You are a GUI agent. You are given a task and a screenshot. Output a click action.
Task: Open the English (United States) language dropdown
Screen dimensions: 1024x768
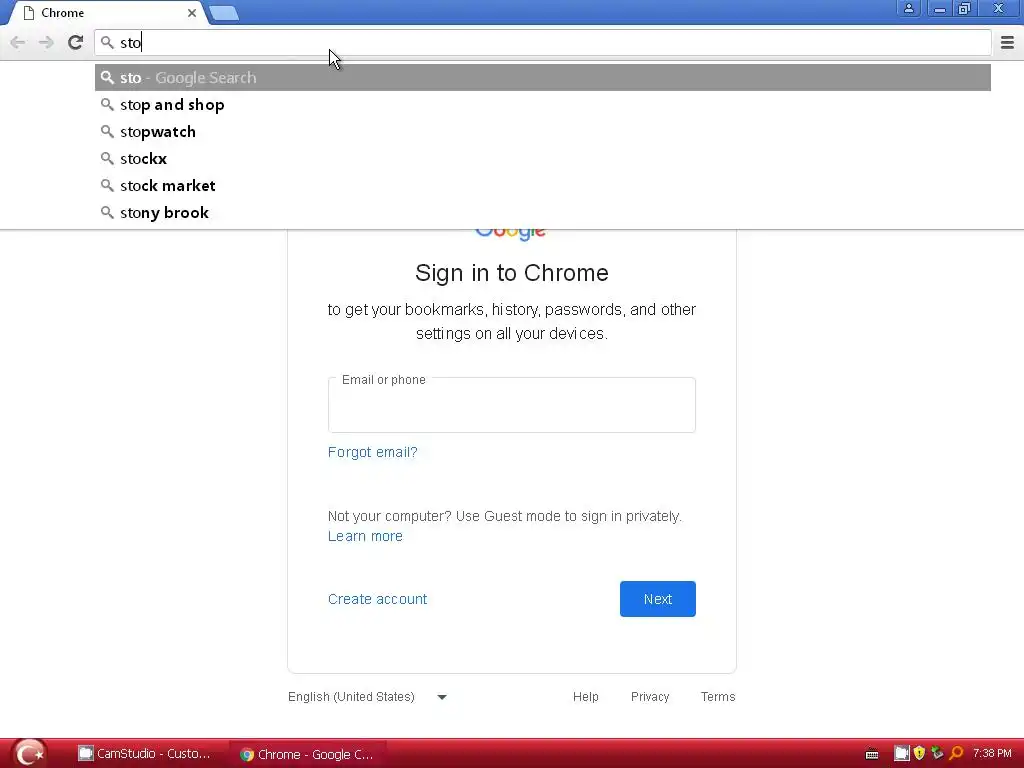[x=367, y=697]
